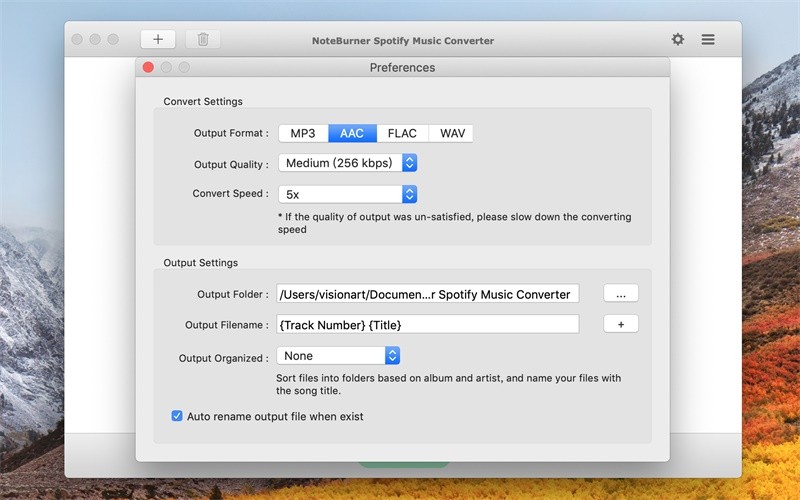
Task: Click the NoteBurner Spotify Music Converter title
Action: coord(403,41)
